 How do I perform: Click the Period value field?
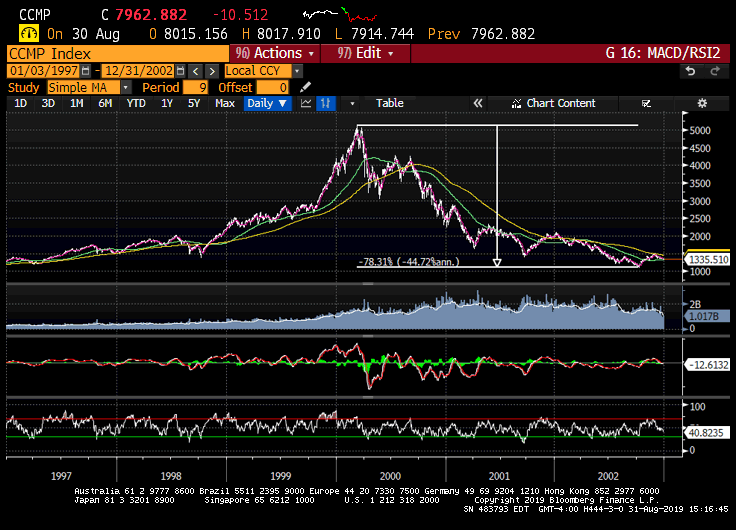pyautogui.click(x=195, y=87)
